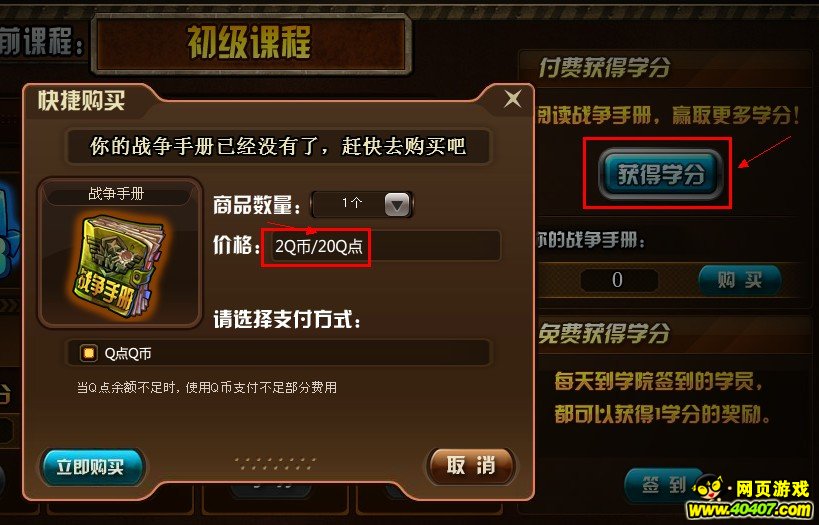Click the 免费获得学分 section header

click(x=604, y=333)
